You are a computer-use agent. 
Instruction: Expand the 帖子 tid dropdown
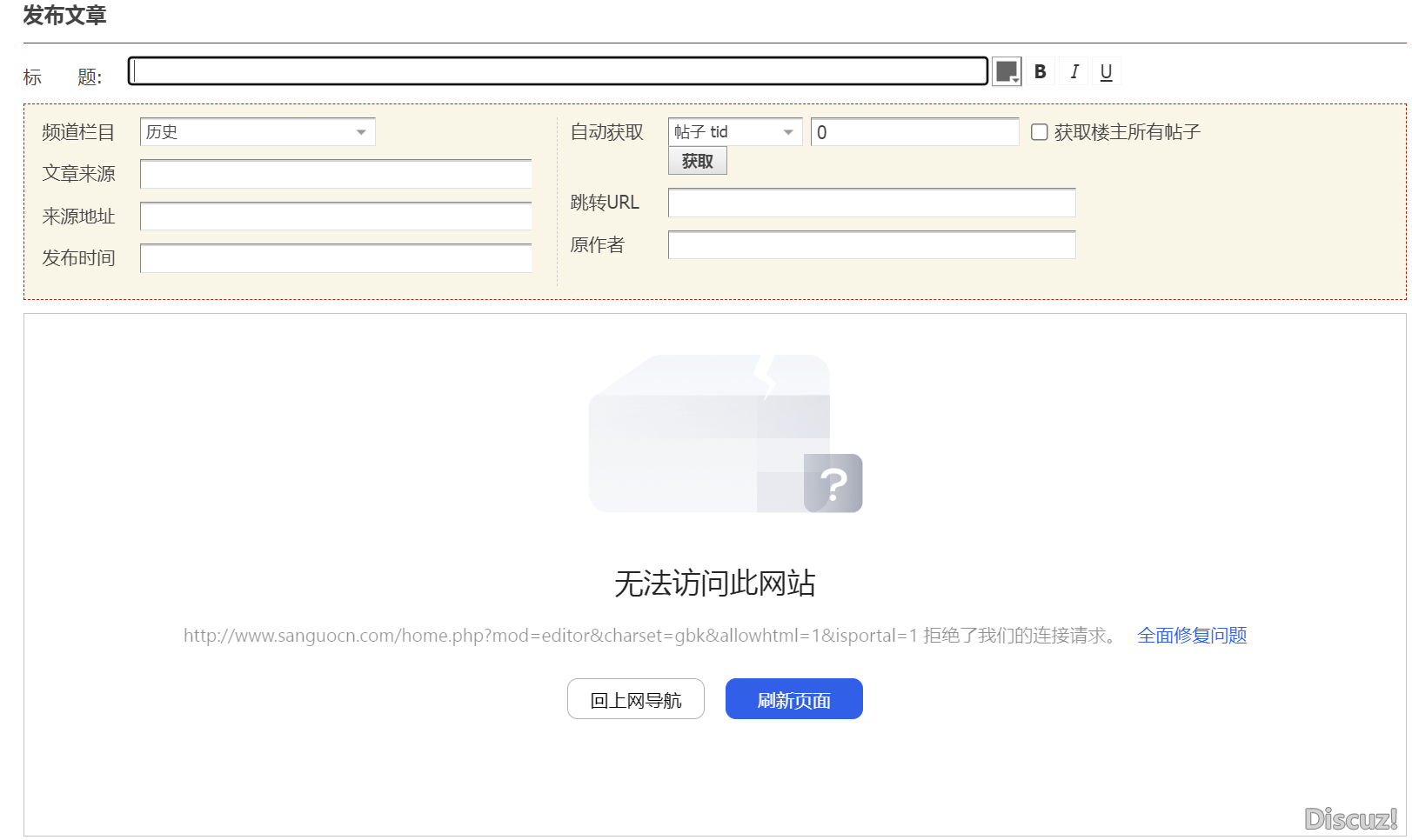pyautogui.click(x=734, y=132)
